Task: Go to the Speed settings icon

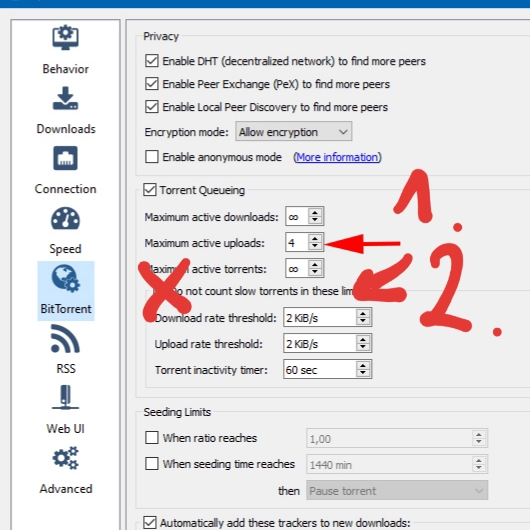Action: click(65, 219)
